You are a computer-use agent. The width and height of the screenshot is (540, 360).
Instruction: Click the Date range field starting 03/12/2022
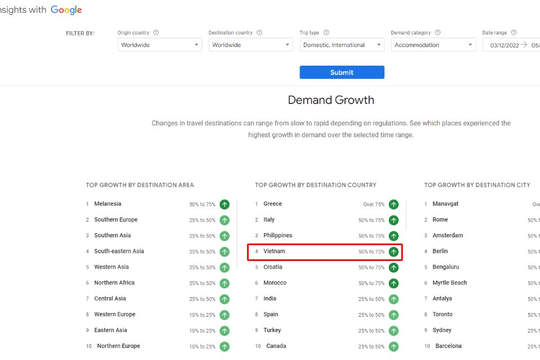pyautogui.click(x=511, y=45)
